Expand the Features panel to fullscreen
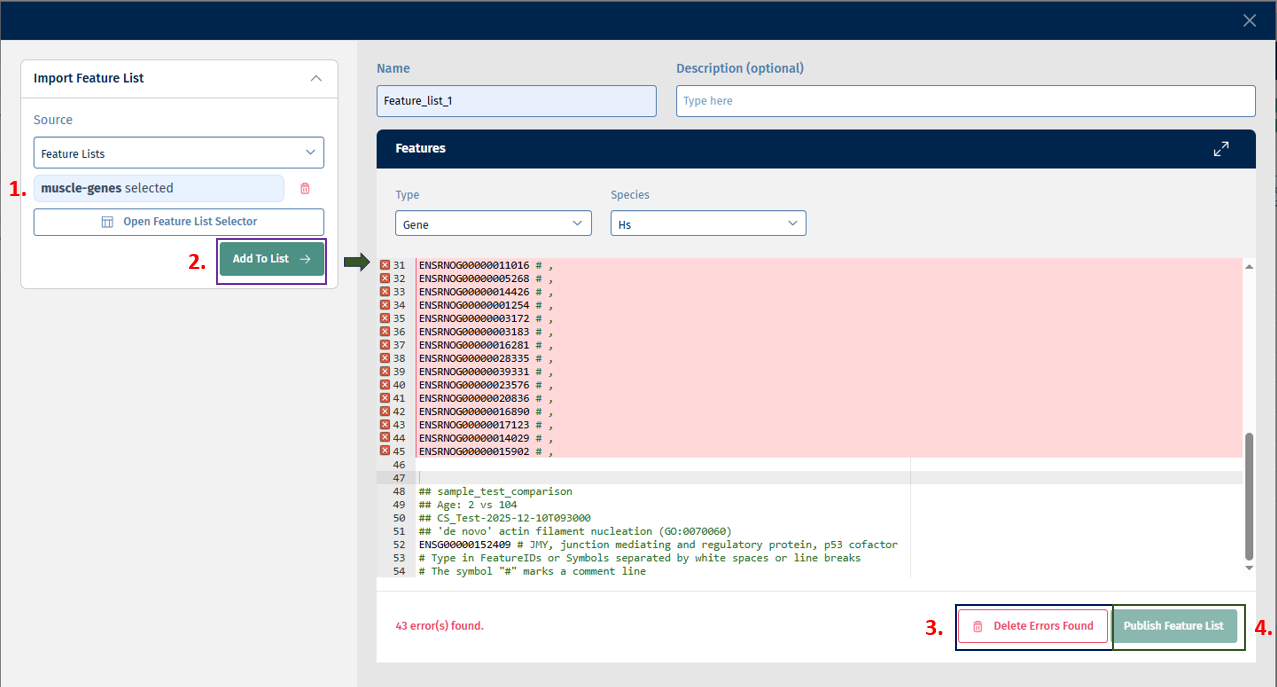Screen dimensions: 1277x687 click(1220, 148)
